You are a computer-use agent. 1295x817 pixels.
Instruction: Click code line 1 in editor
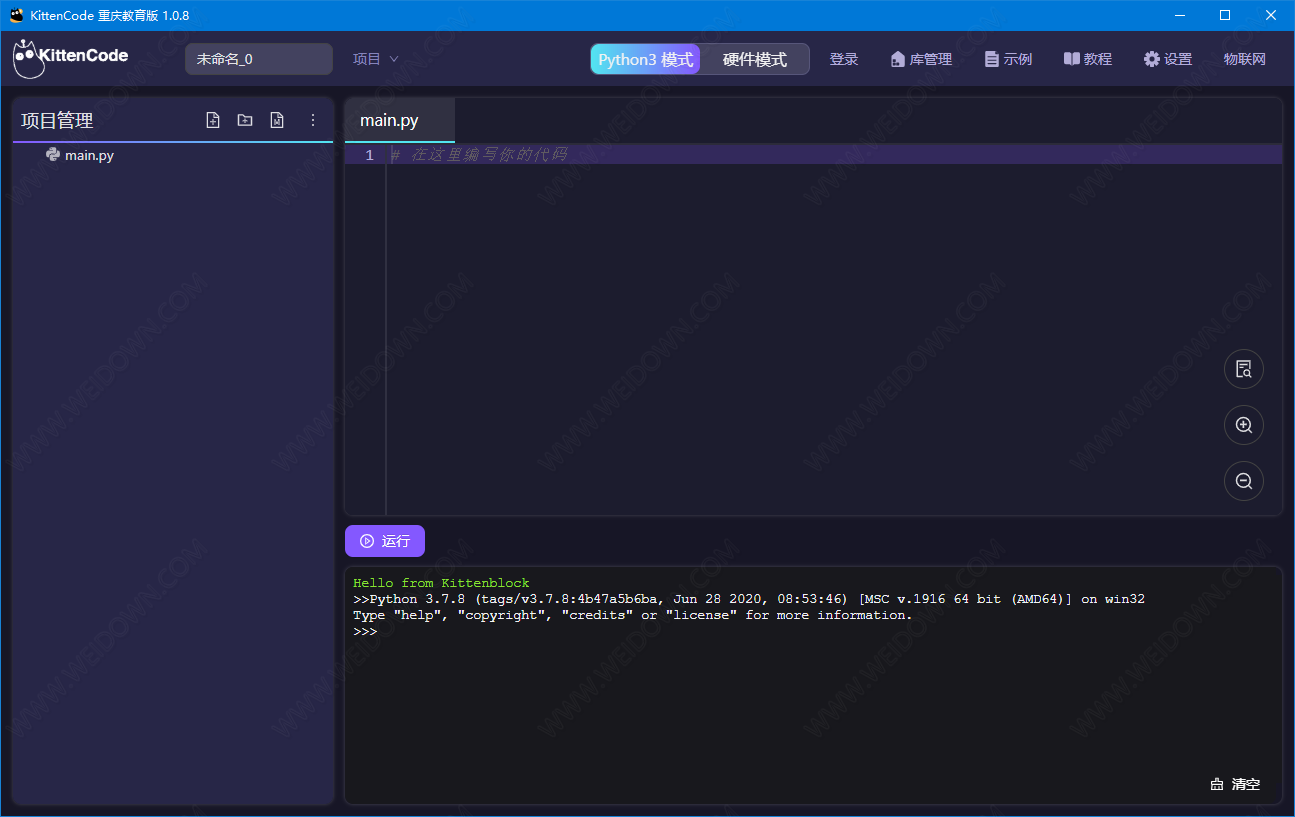(834, 155)
